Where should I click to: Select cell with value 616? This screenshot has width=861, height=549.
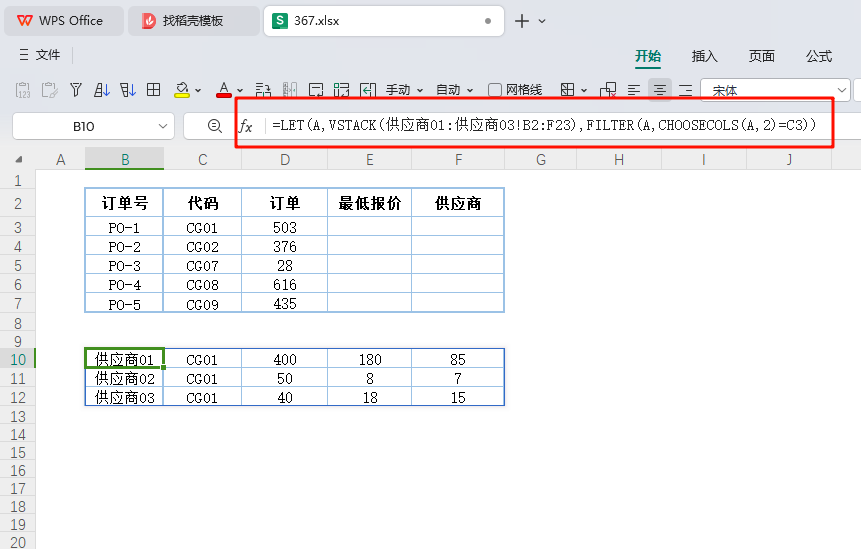284,284
